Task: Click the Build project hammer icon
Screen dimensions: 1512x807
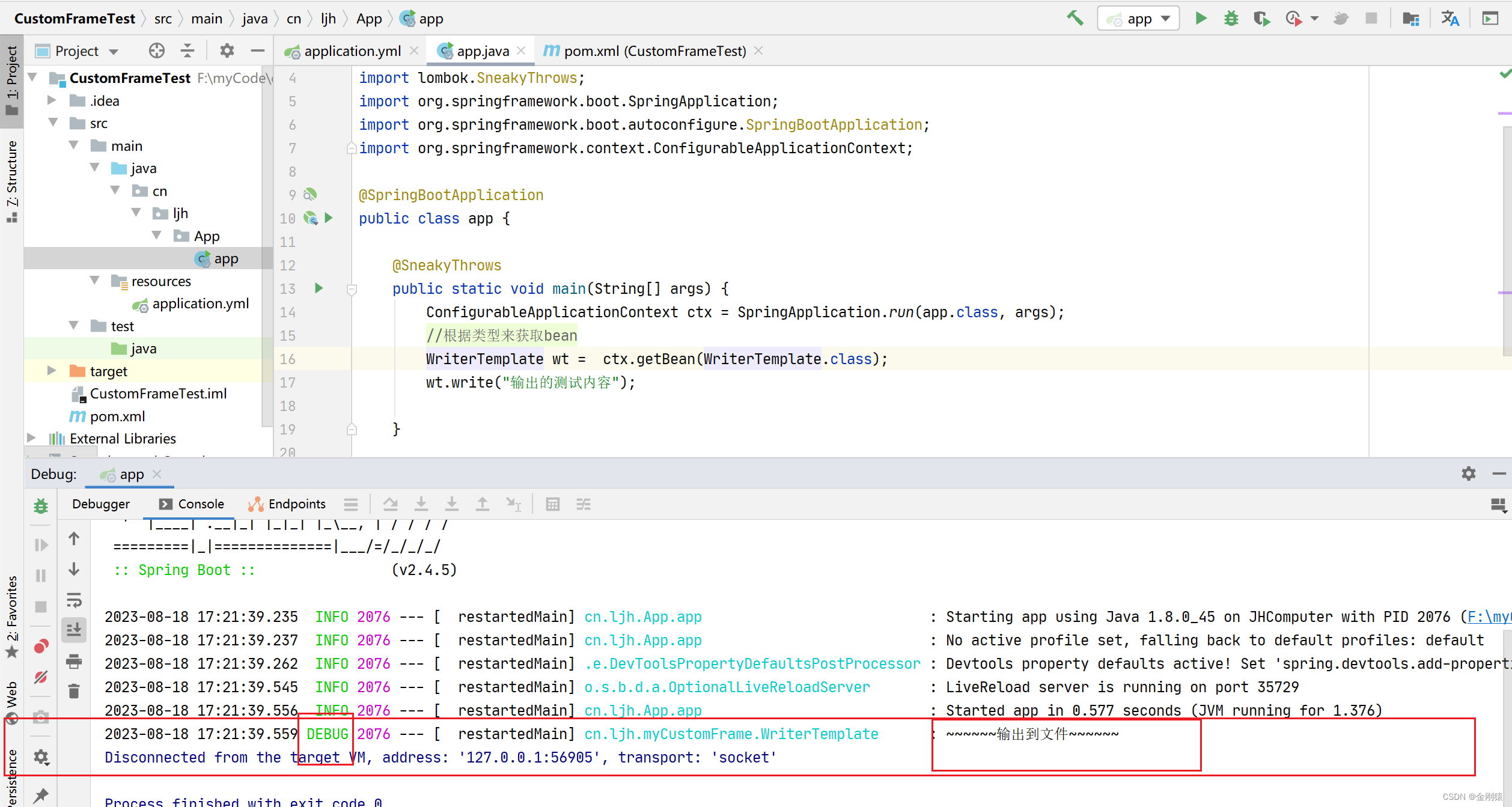Action: (x=1075, y=19)
